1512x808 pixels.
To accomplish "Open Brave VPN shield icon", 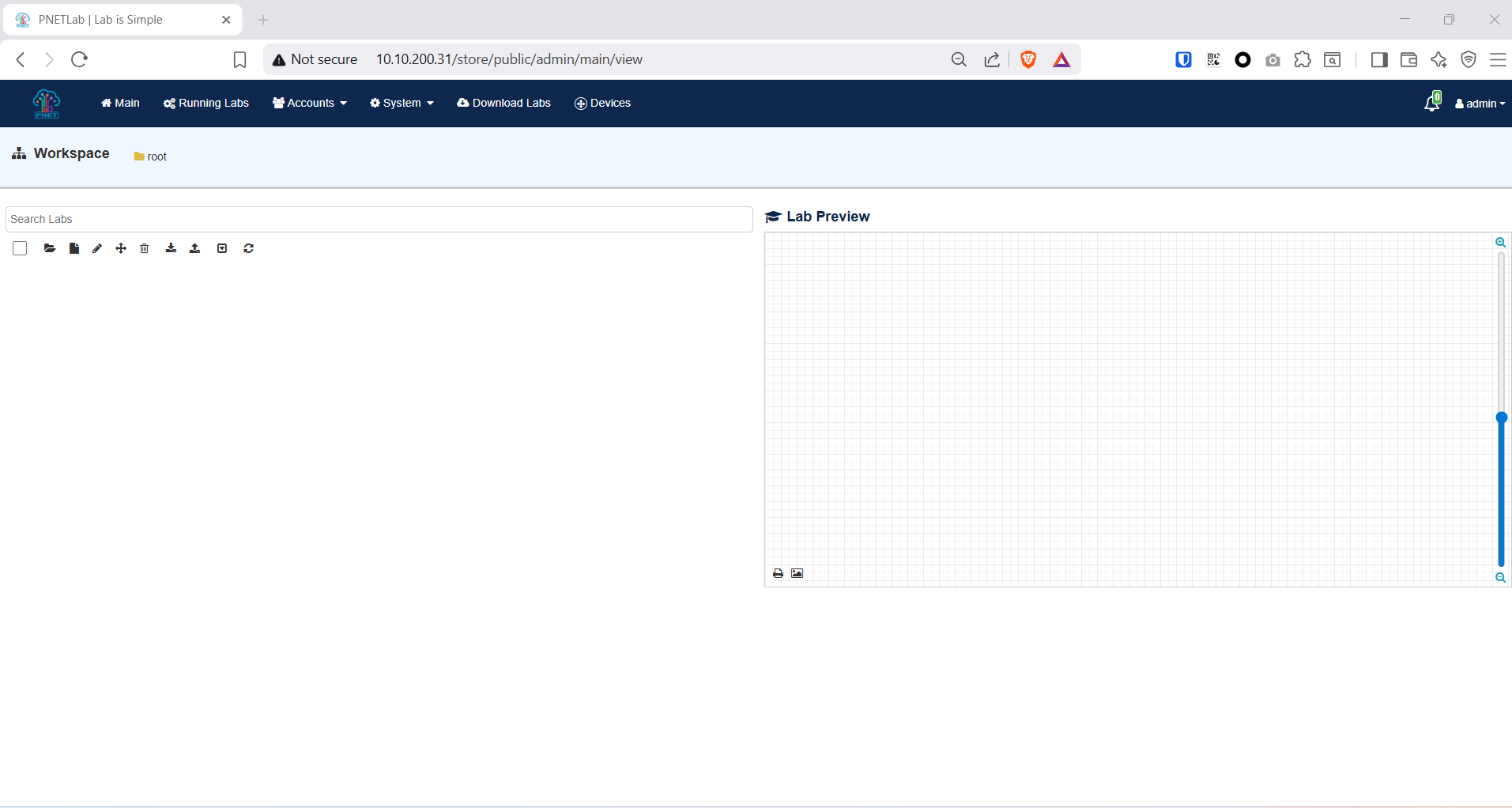I will click(1469, 59).
